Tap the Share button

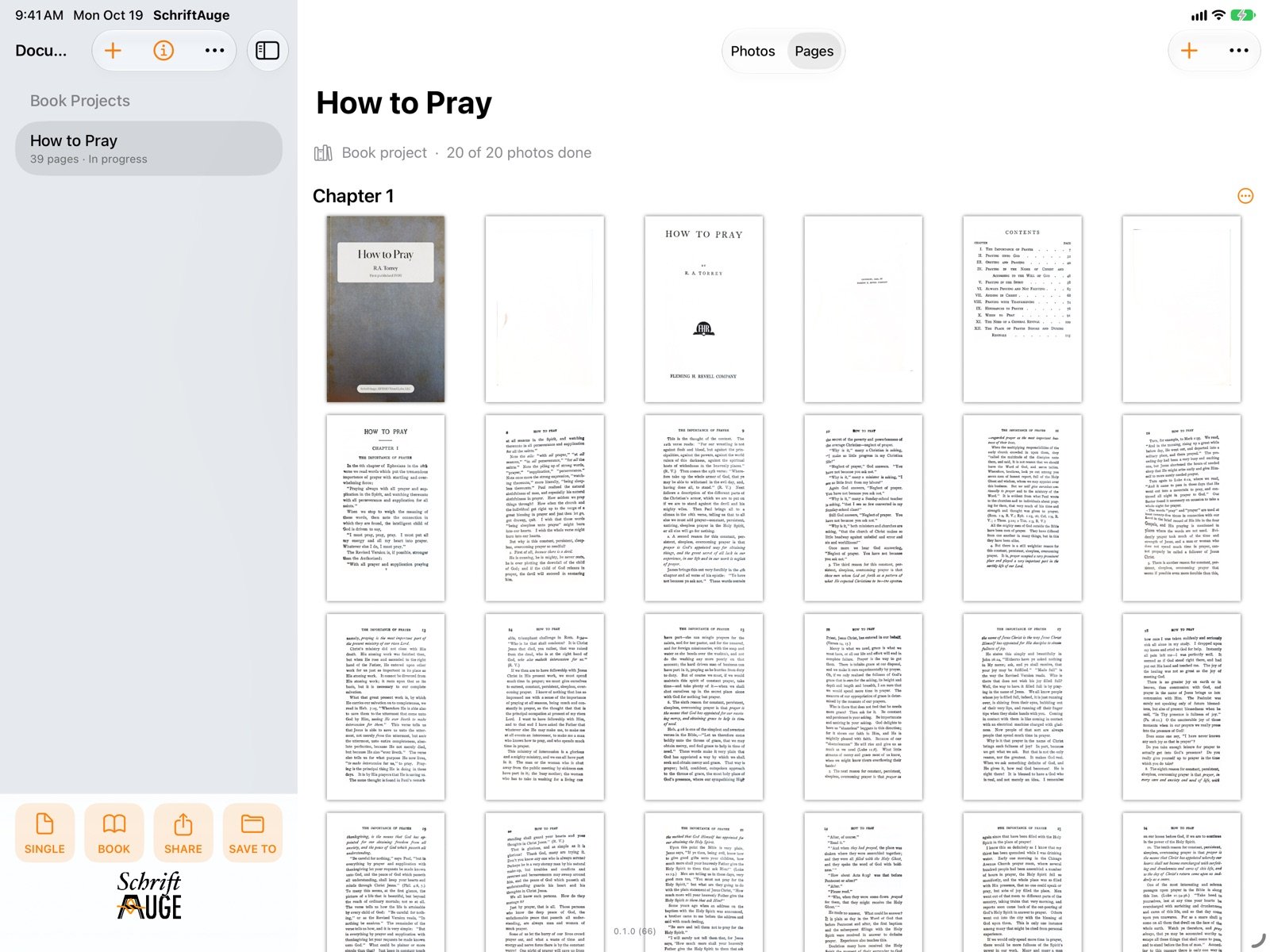(183, 832)
